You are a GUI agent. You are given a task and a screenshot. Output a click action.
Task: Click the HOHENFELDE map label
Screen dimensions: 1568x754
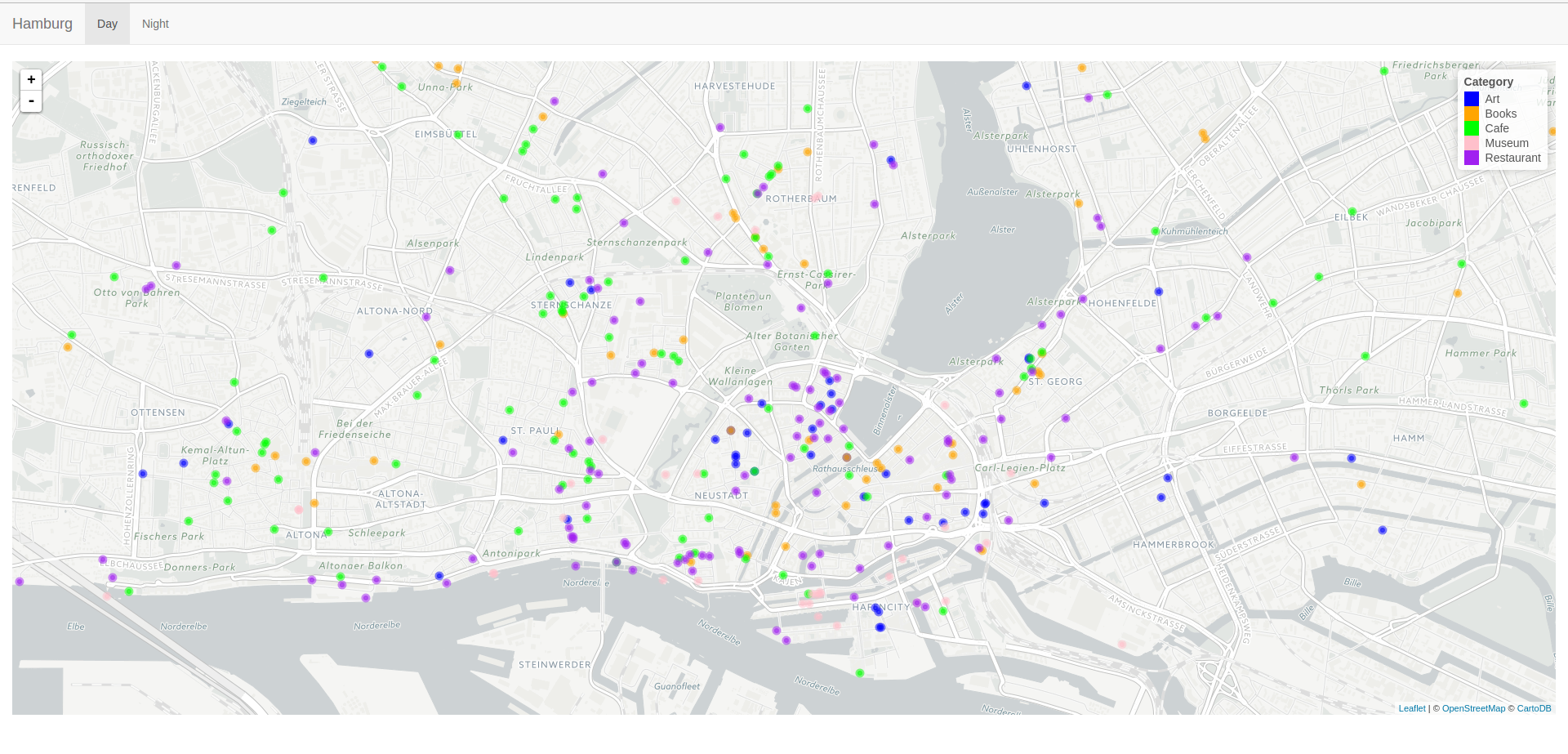click(x=1123, y=303)
